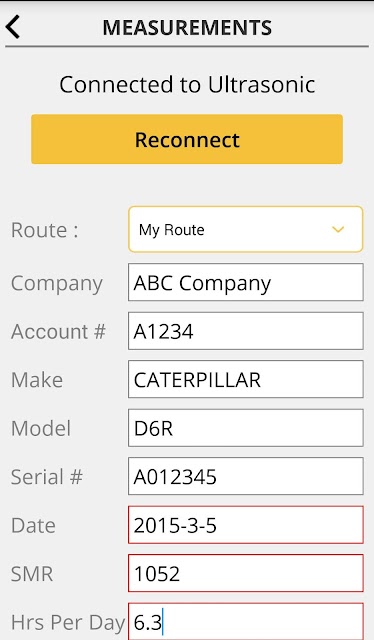
Task: Tap the Company label
Action: point(57,284)
